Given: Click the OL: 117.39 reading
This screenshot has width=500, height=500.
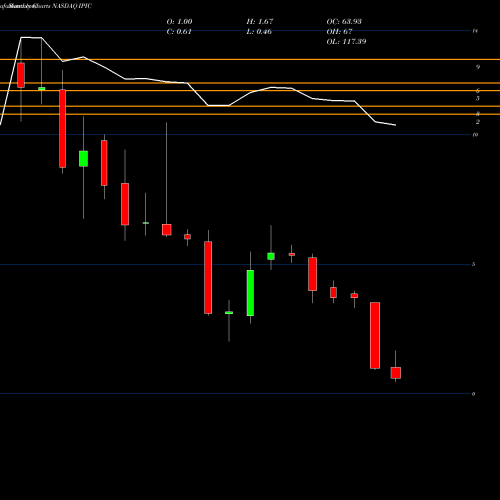Looking at the screenshot, I should [x=346, y=42].
